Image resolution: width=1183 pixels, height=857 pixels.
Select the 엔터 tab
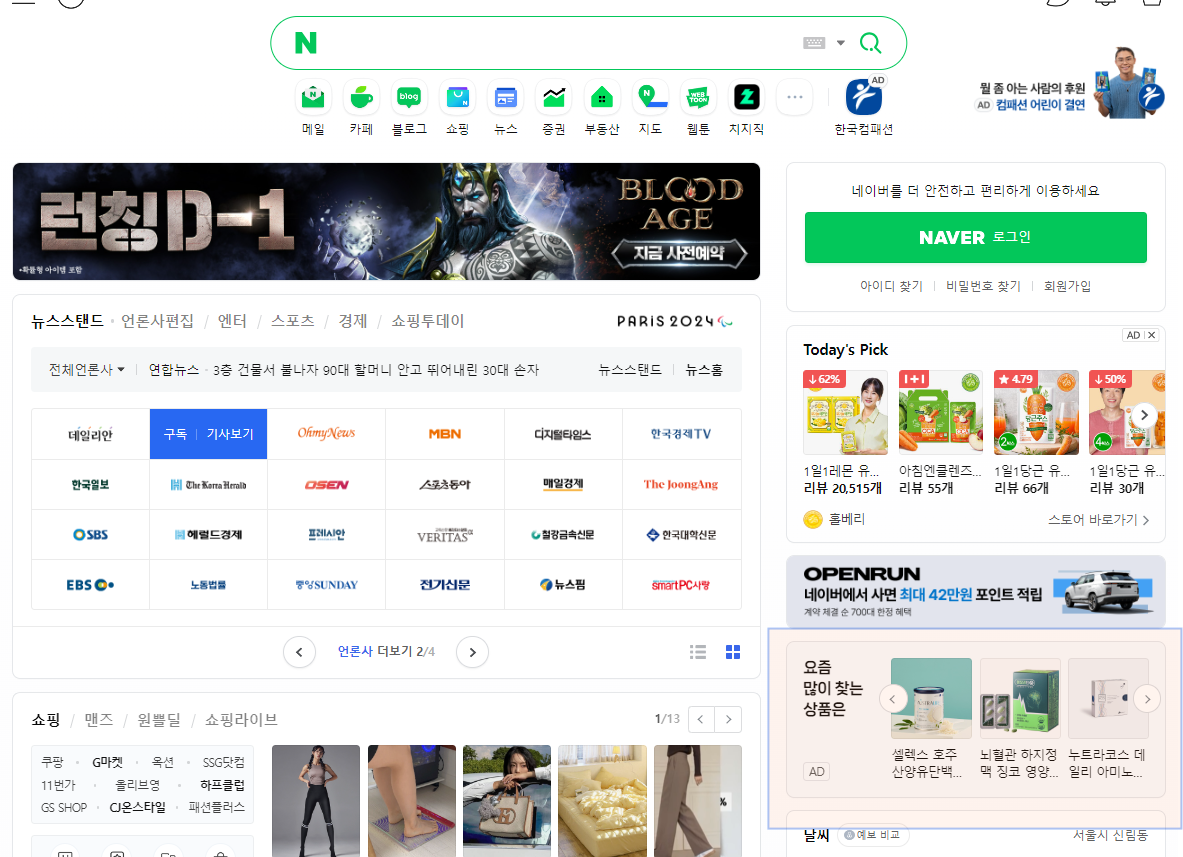[x=232, y=321]
